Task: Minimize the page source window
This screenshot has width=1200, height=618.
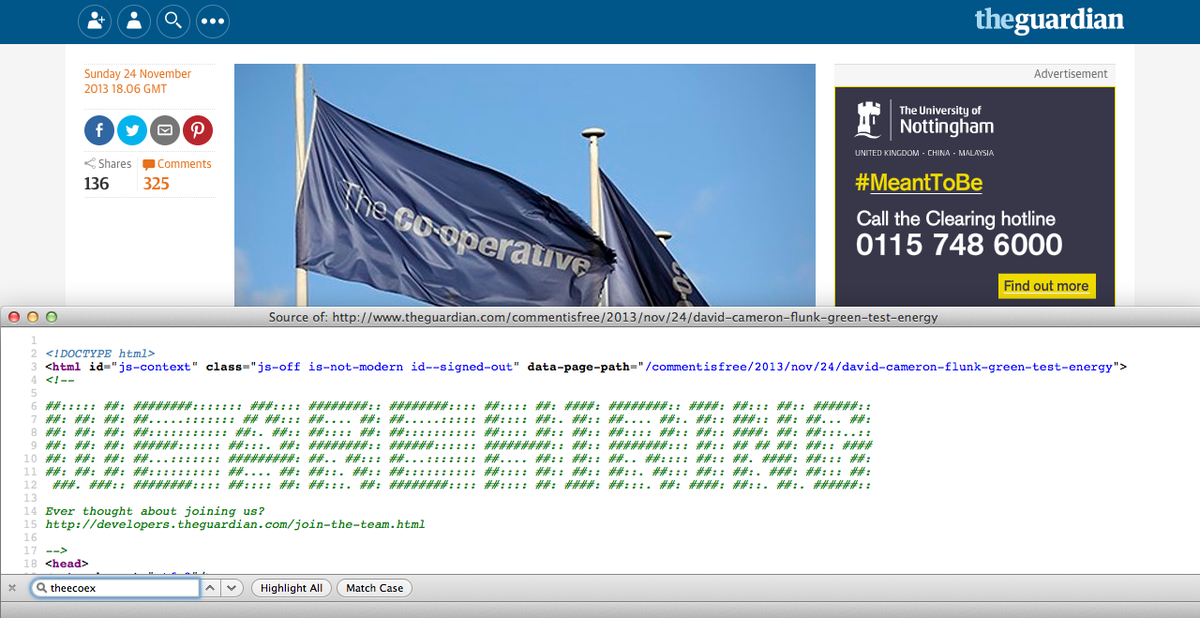Action: point(33,317)
